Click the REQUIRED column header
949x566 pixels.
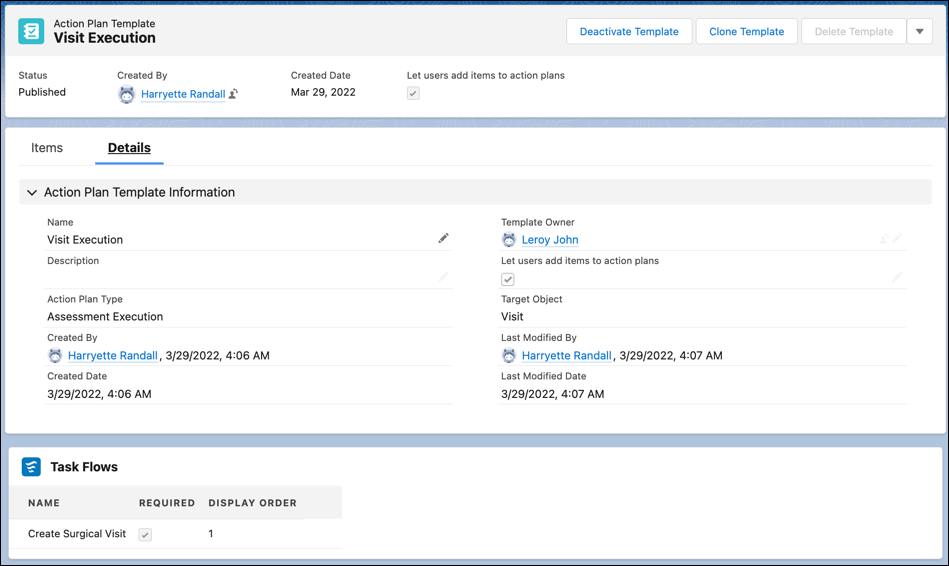(167, 503)
